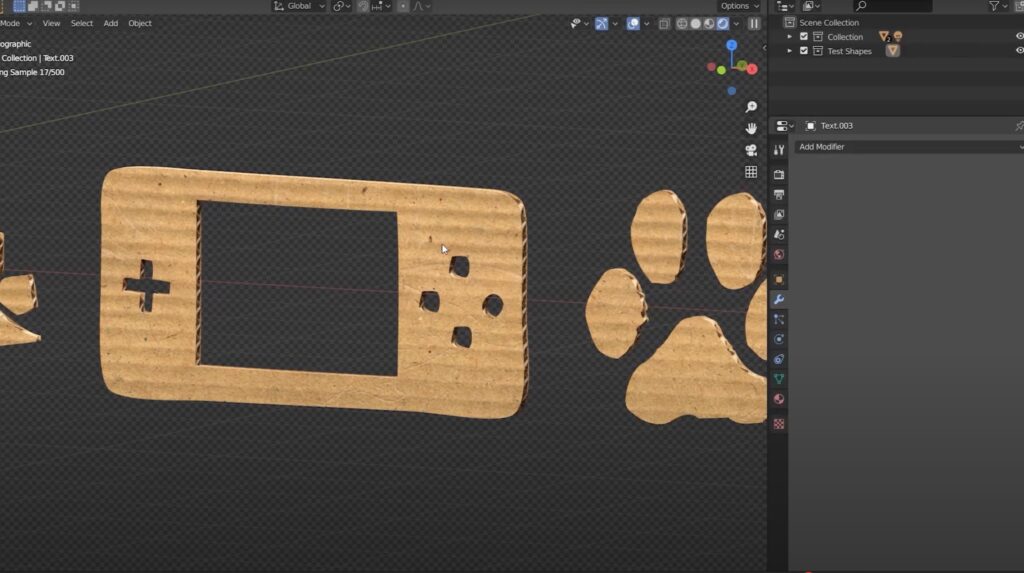This screenshot has height=573, width=1024.
Task: Open the Scene properties tab
Action: click(x=778, y=235)
